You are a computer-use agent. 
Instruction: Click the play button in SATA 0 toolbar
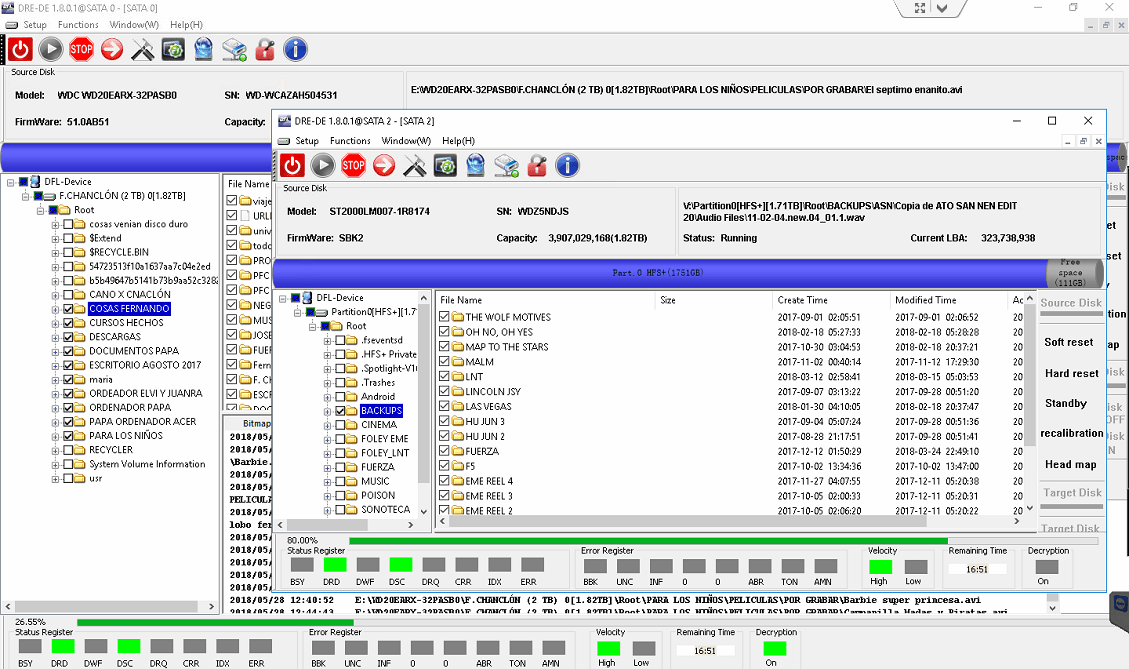[50, 50]
